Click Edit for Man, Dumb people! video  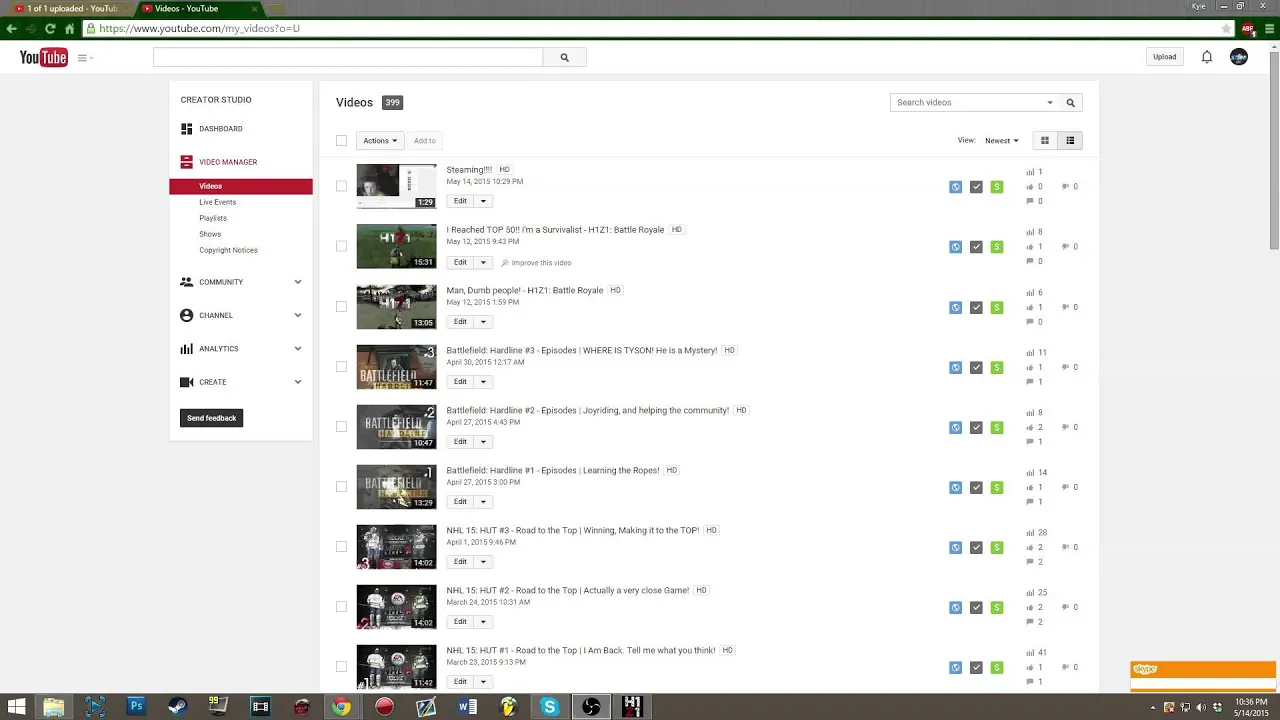click(460, 321)
